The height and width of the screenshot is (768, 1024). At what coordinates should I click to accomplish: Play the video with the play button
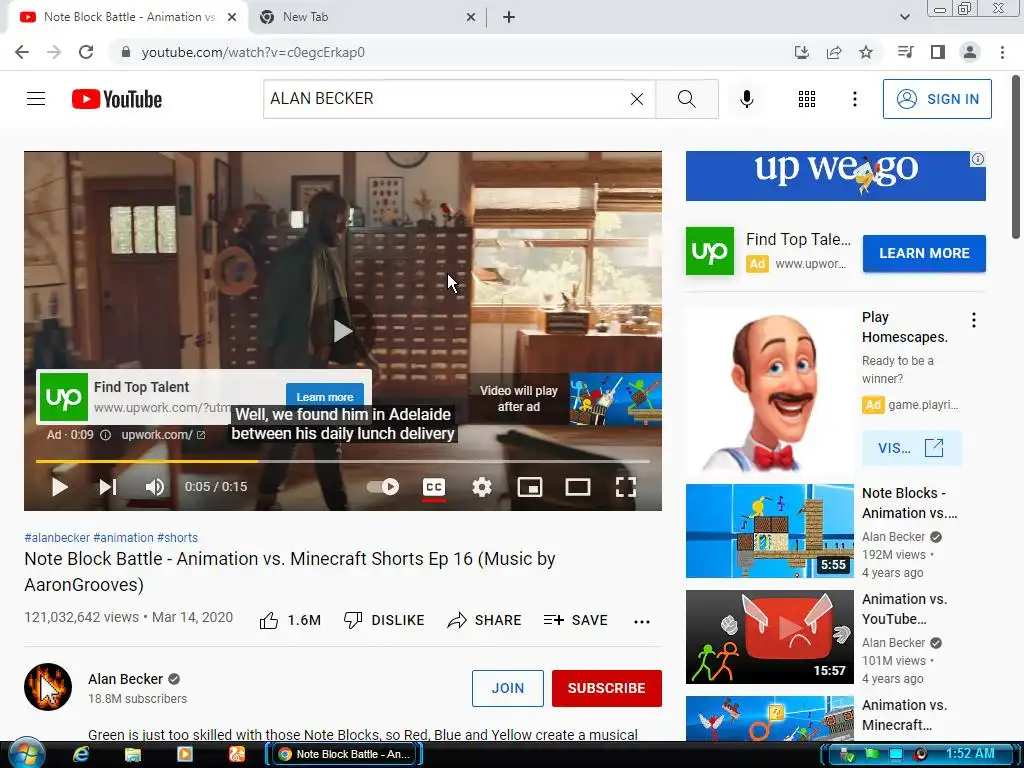pyautogui.click(x=59, y=487)
